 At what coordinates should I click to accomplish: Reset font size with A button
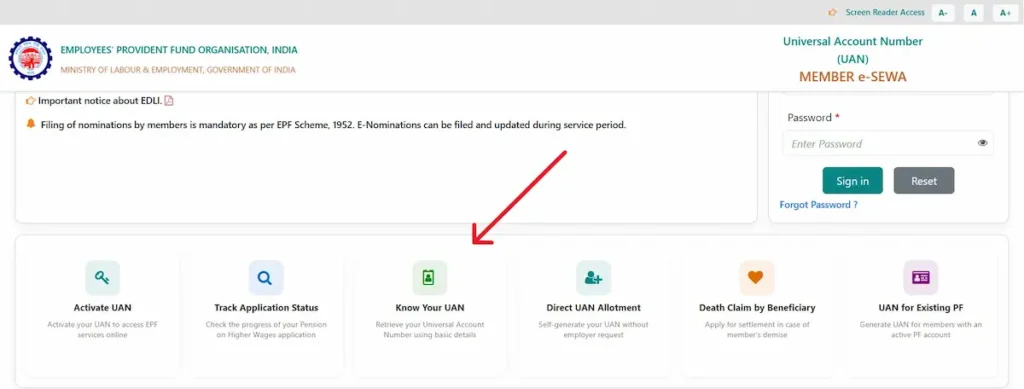pyautogui.click(x=973, y=12)
